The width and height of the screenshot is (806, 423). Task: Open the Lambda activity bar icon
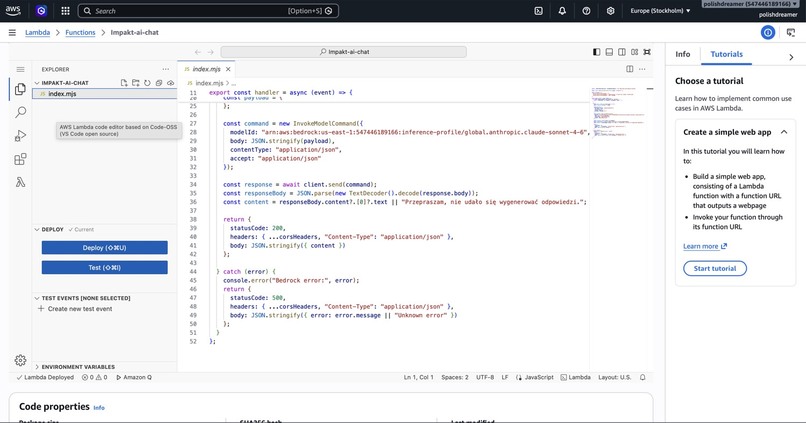tap(20, 182)
